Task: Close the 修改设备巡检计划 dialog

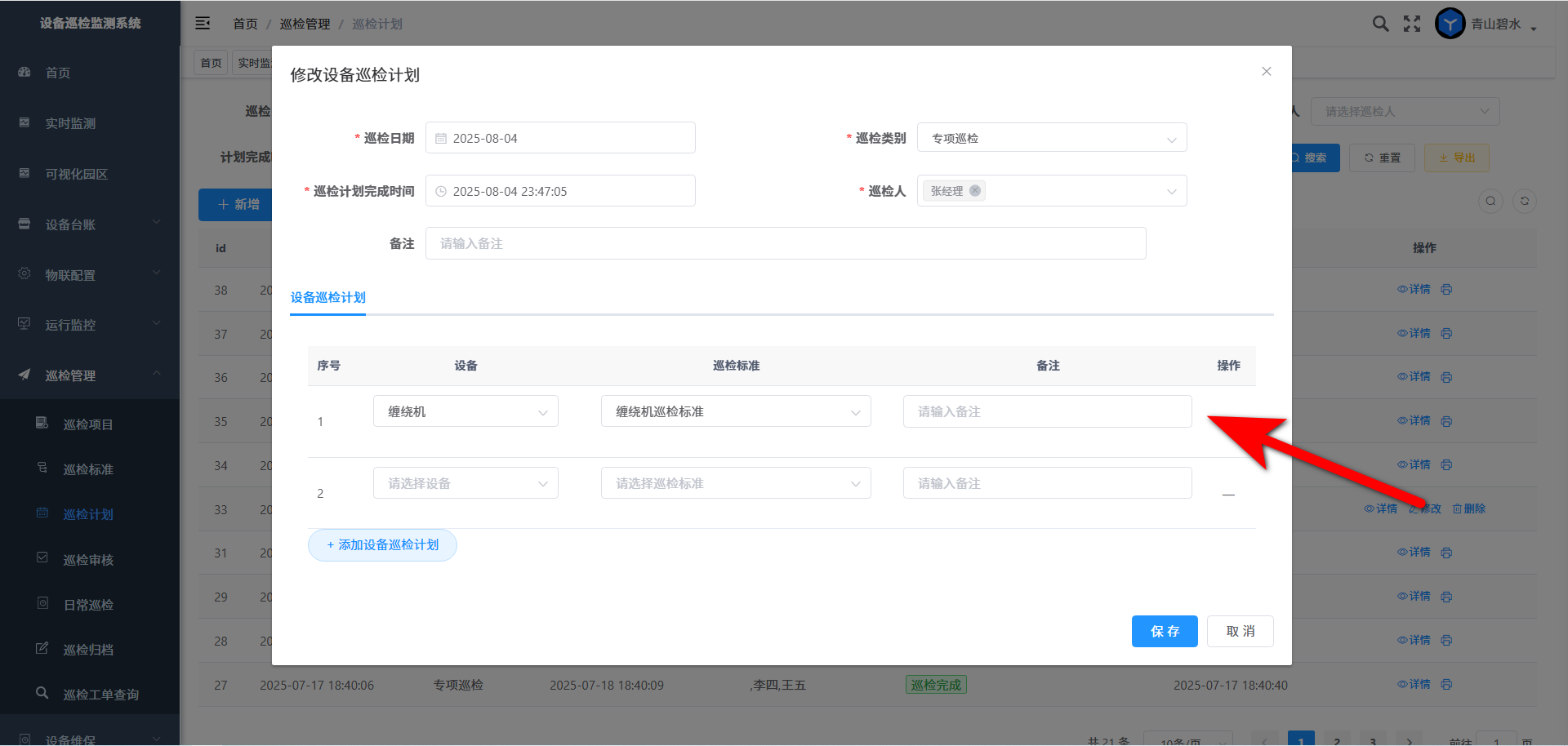Action: point(1266,72)
